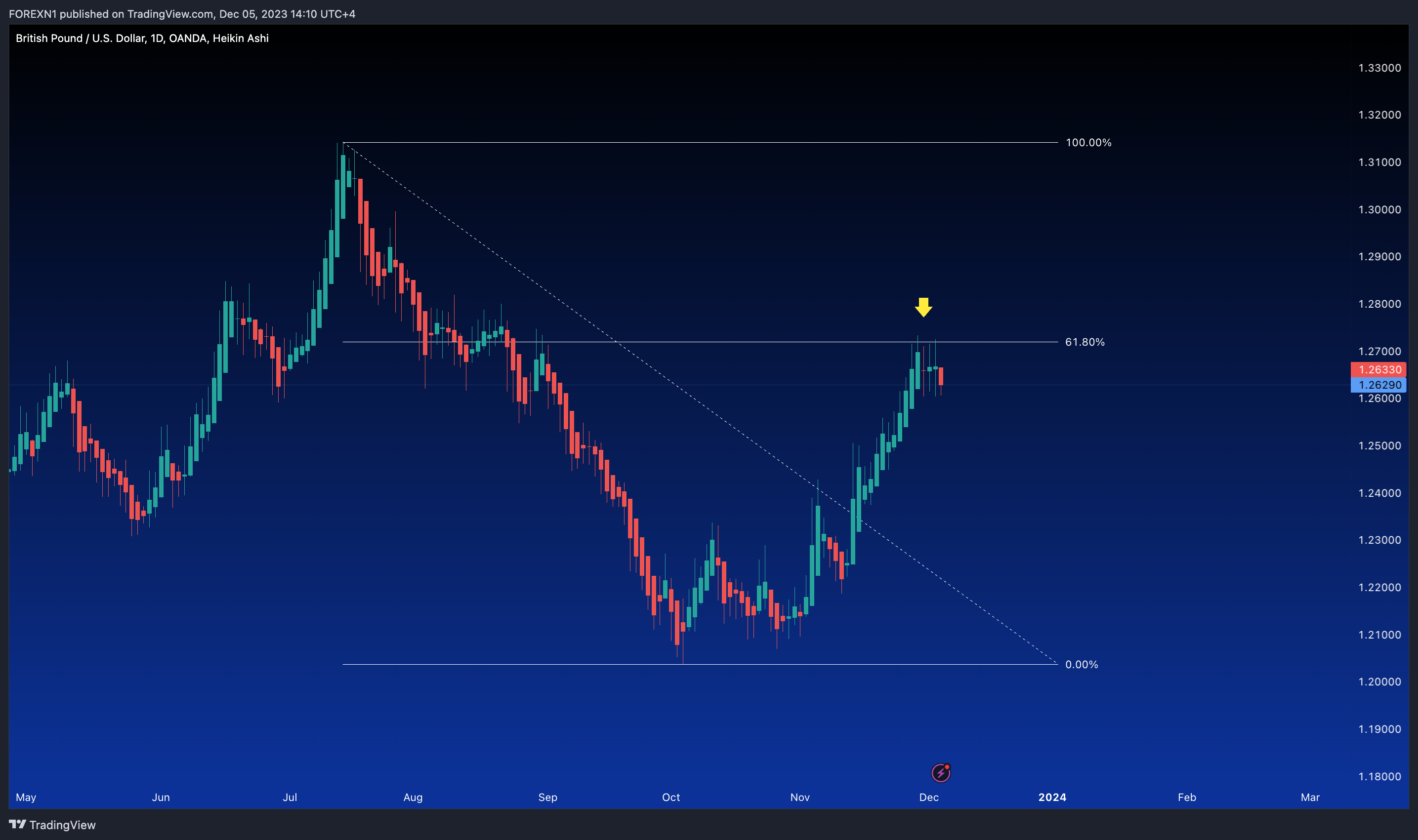The height and width of the screenshot is (840, 1418).
Task: Click the 1.32000 price axis label
Action: (x=1379, y=115)
